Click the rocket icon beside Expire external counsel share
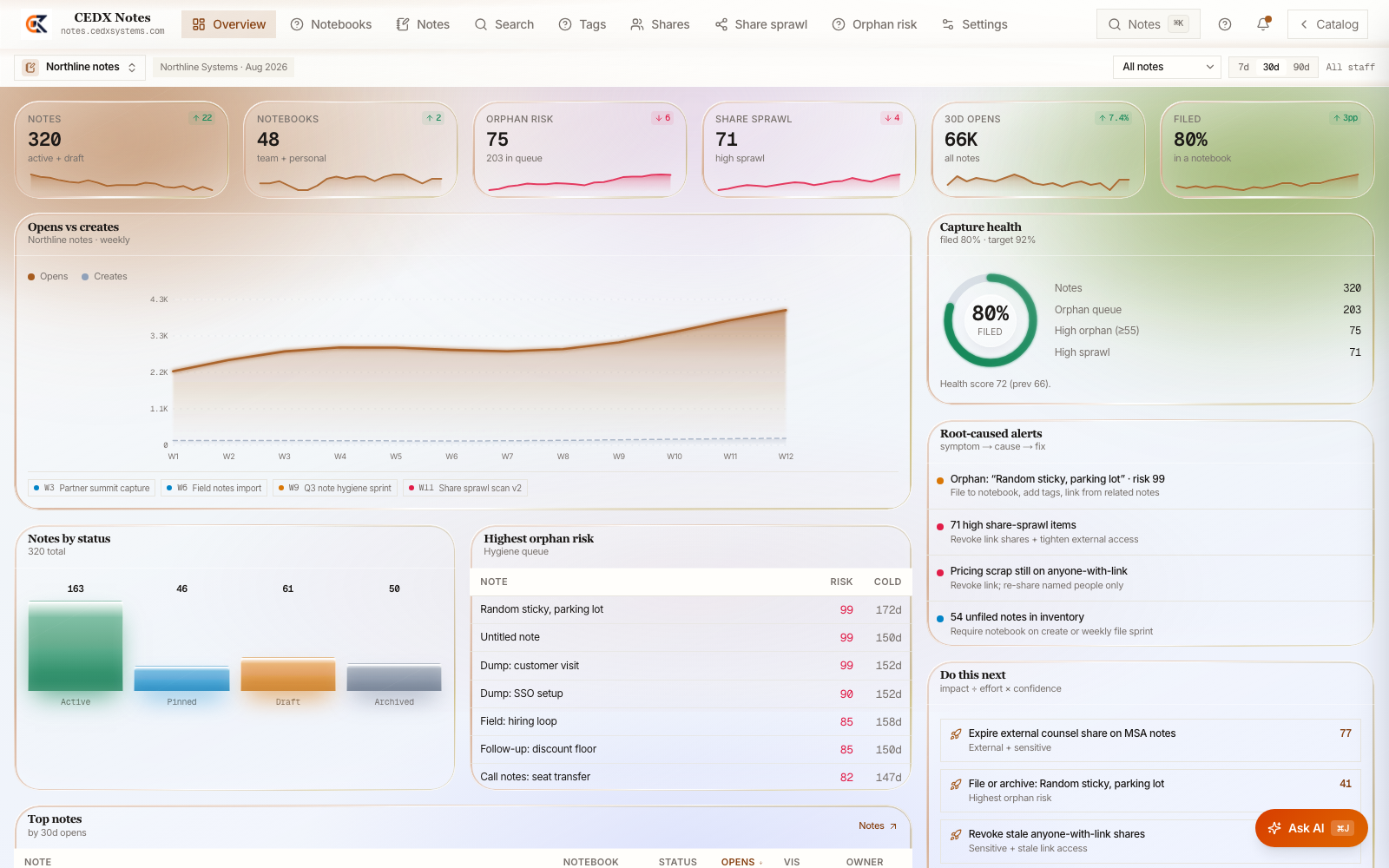 [956, 734]
